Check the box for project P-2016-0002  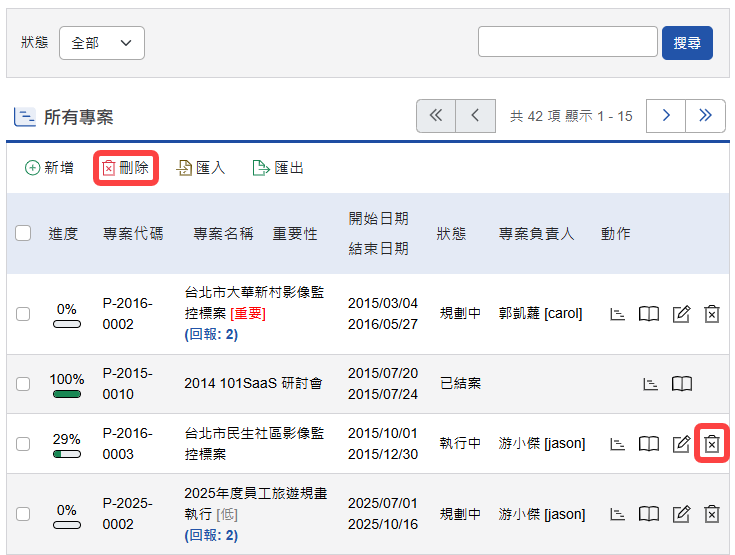pos(23,314)
